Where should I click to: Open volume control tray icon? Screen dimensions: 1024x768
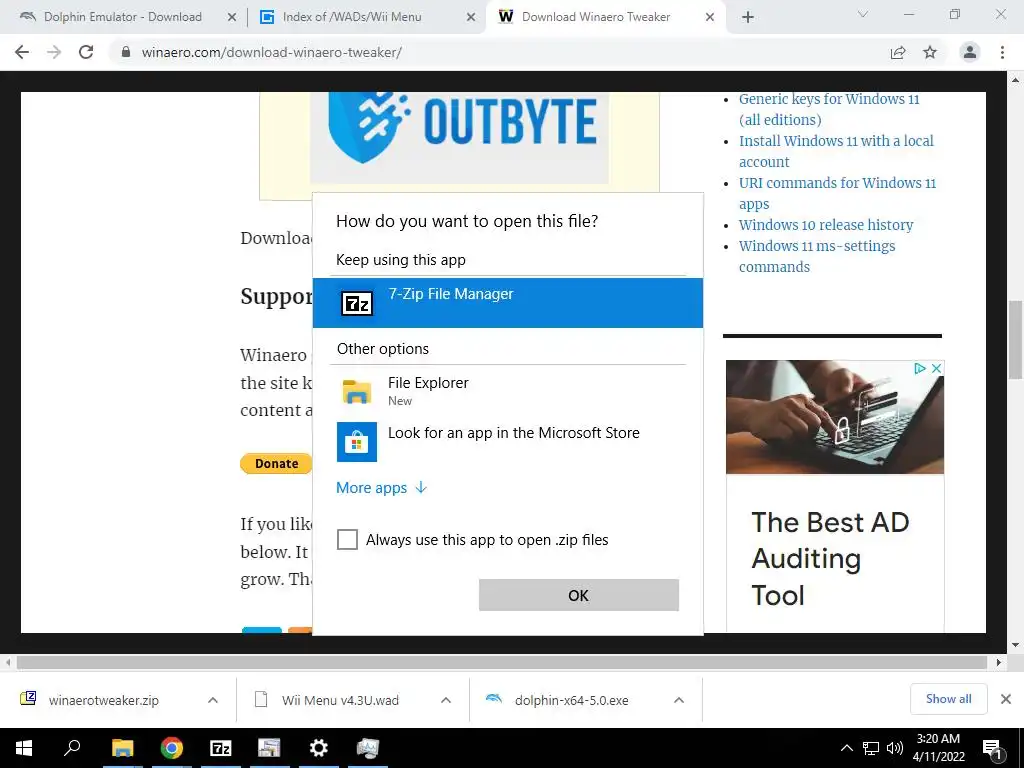click(x=895, y=748)
